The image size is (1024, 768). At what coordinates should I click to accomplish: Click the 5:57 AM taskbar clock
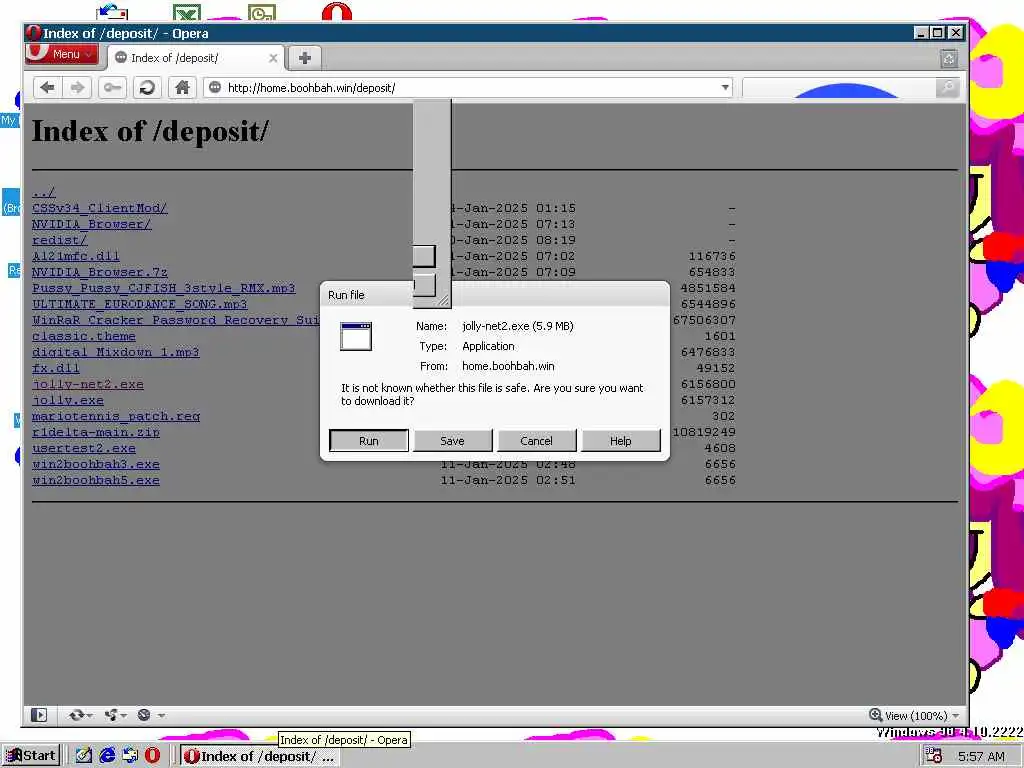click(x=981, y=756)
